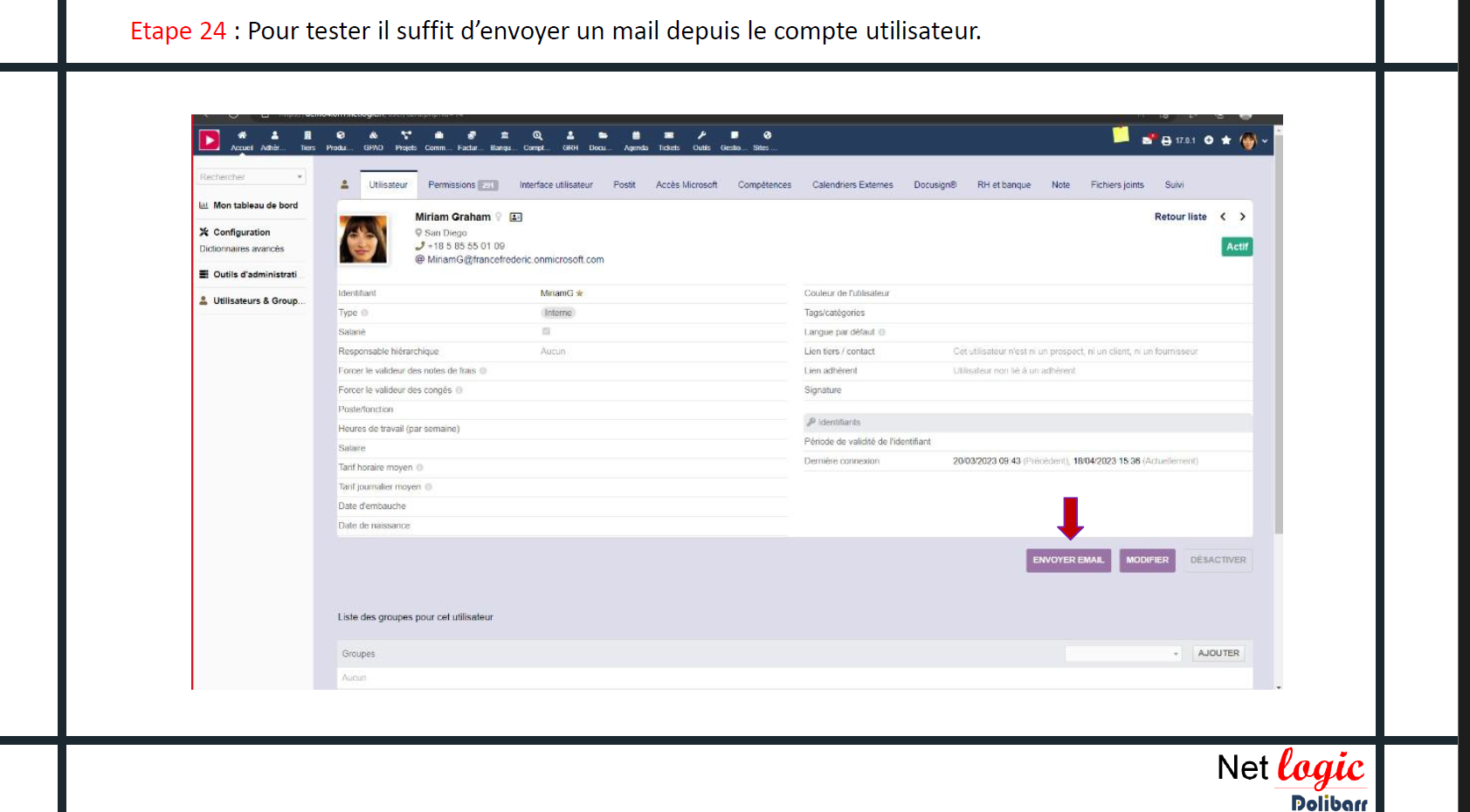
Task: Open the mail notification envelope icon
Action: (x=1148, y=140)
